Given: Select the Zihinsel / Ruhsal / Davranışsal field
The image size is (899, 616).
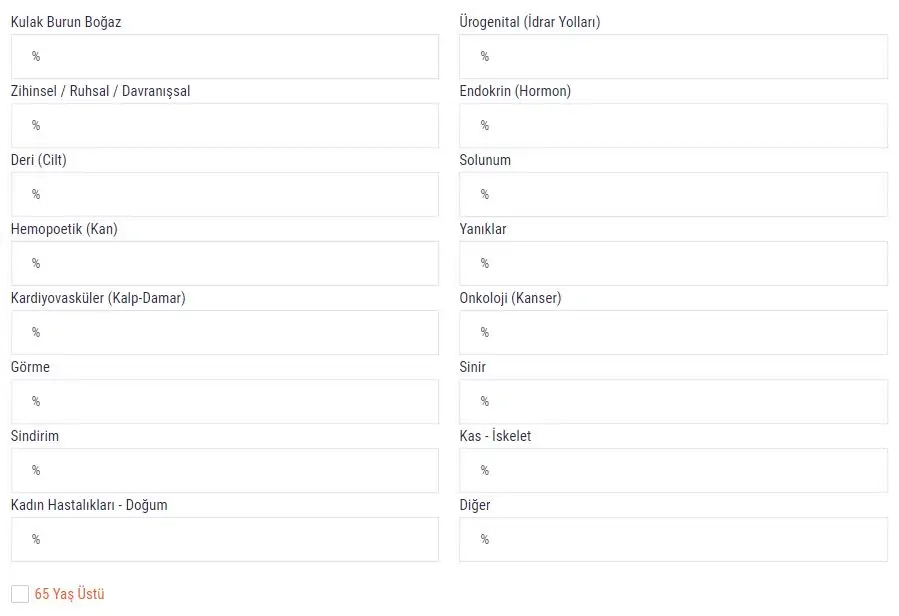Looking at the screenshot, I should click(224, 125).
